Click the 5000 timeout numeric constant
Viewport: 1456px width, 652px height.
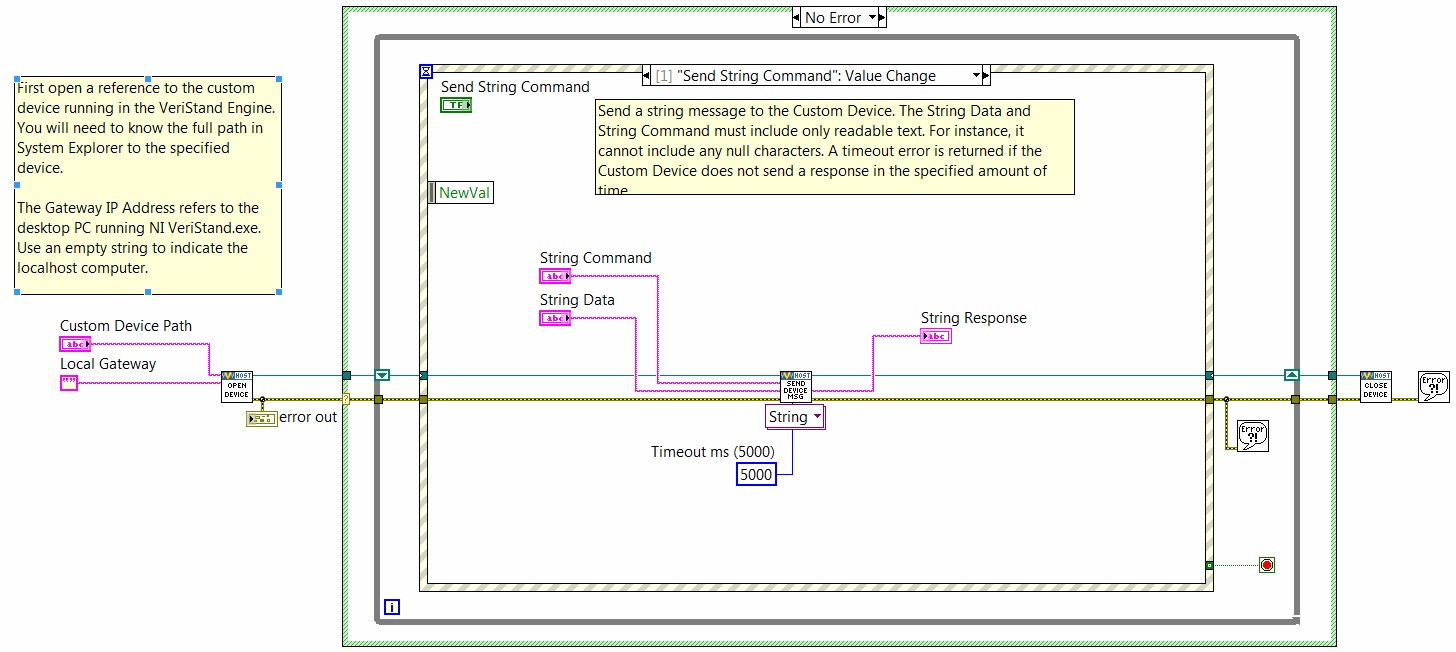[x=756, y=474]
